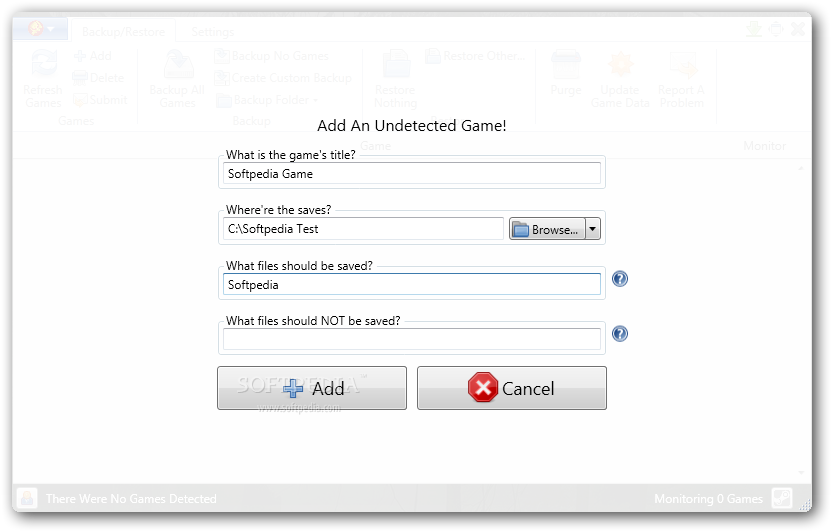This screenshot has width=832, height=532.
Task: Click the game's title input field
Action: coord(412,173)
